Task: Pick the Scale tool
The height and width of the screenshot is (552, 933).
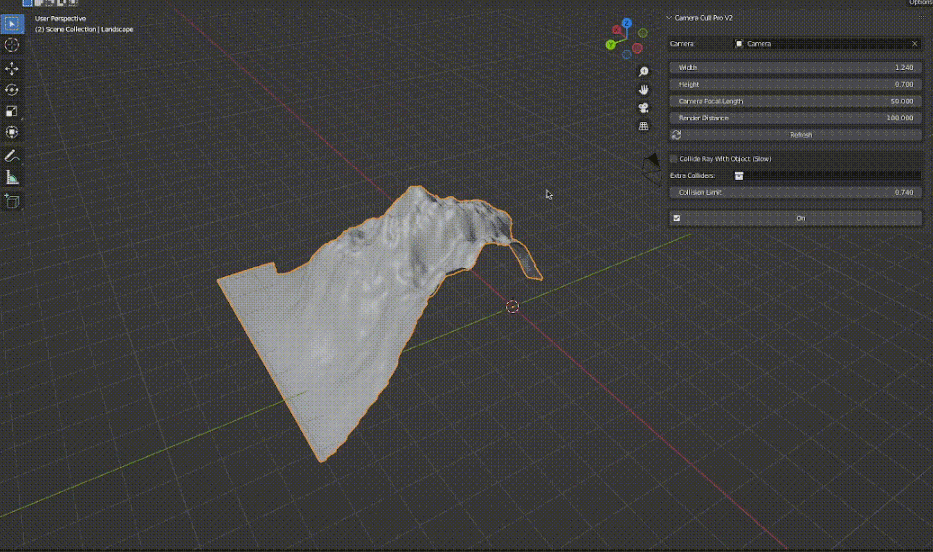Action: [x=12, y=111]
